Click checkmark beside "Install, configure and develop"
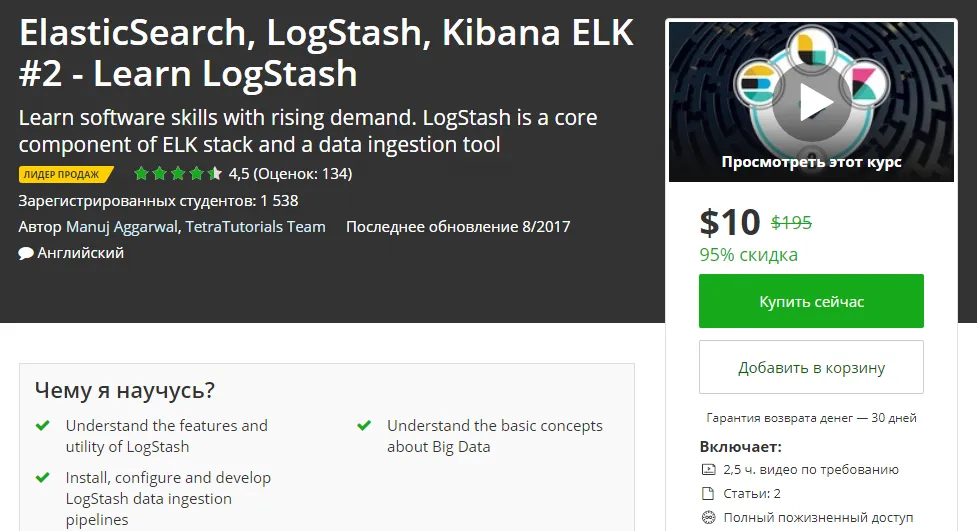This screenshot has height=531, width=977. point(43,478)
